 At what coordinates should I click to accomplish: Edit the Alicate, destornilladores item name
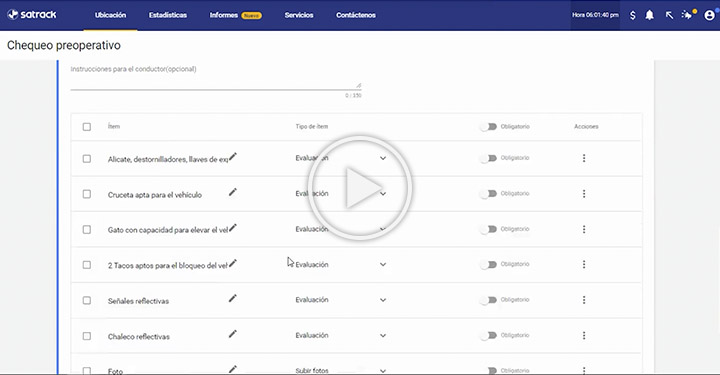[x=233, y=157]
